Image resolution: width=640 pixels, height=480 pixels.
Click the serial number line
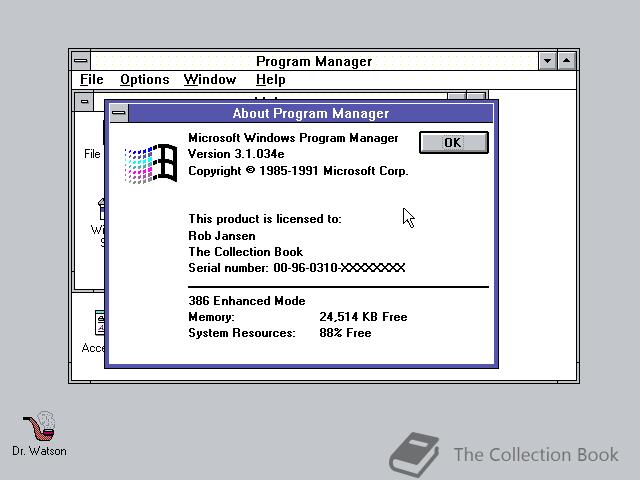[297, 268]
